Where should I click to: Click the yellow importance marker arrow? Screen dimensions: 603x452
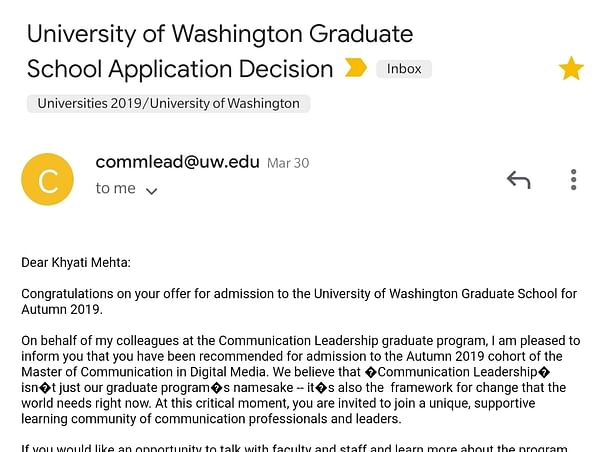356,68
